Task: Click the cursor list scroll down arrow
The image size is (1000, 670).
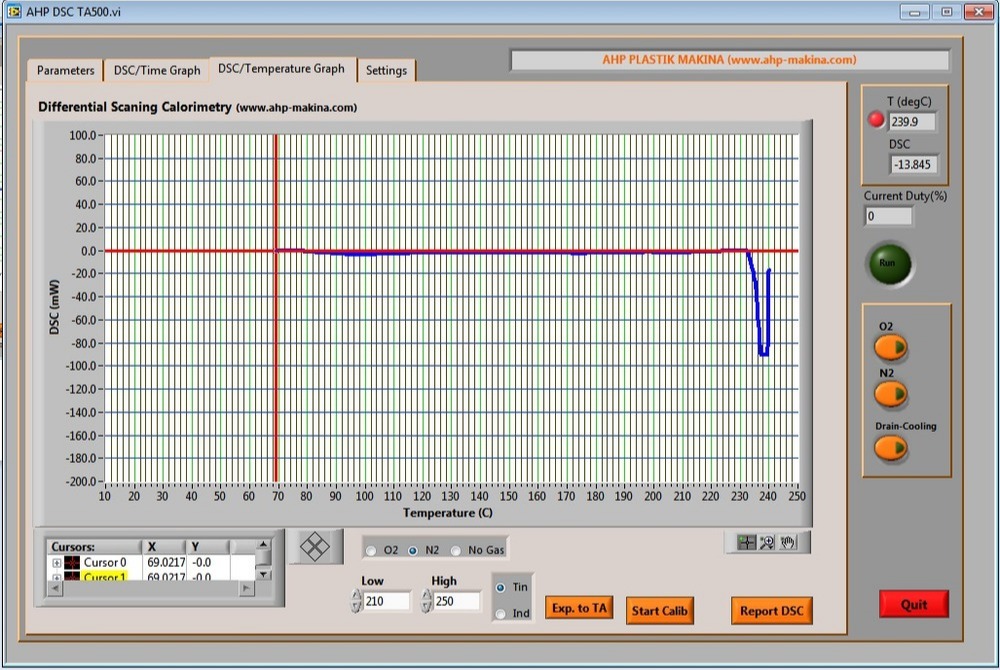Action: pyautogui.click(x=263, y=574)
